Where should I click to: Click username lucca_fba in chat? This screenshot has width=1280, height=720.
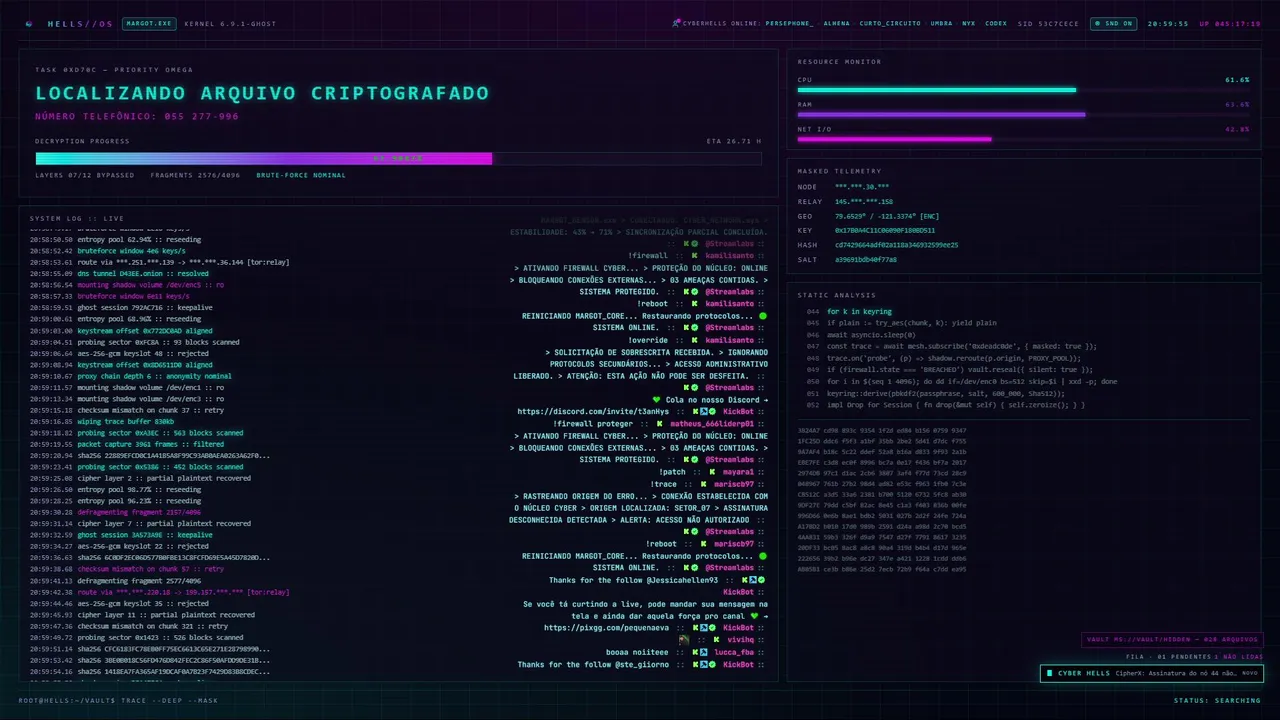click(735, 652)
